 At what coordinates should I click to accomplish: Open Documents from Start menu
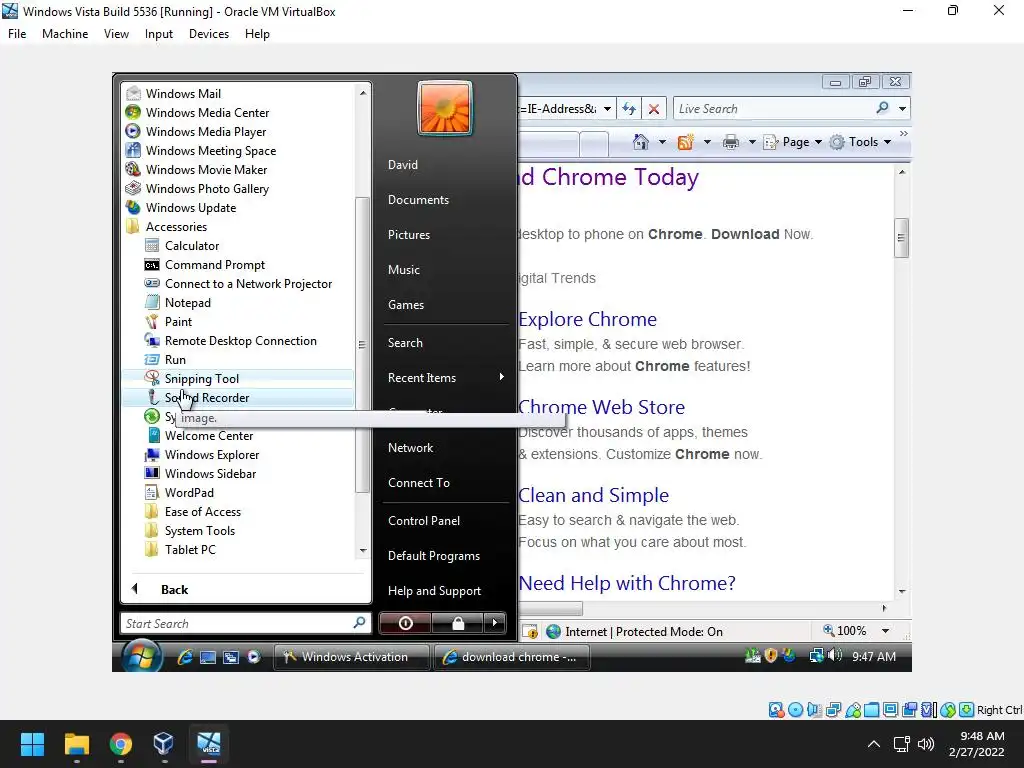tap(418, 200)
